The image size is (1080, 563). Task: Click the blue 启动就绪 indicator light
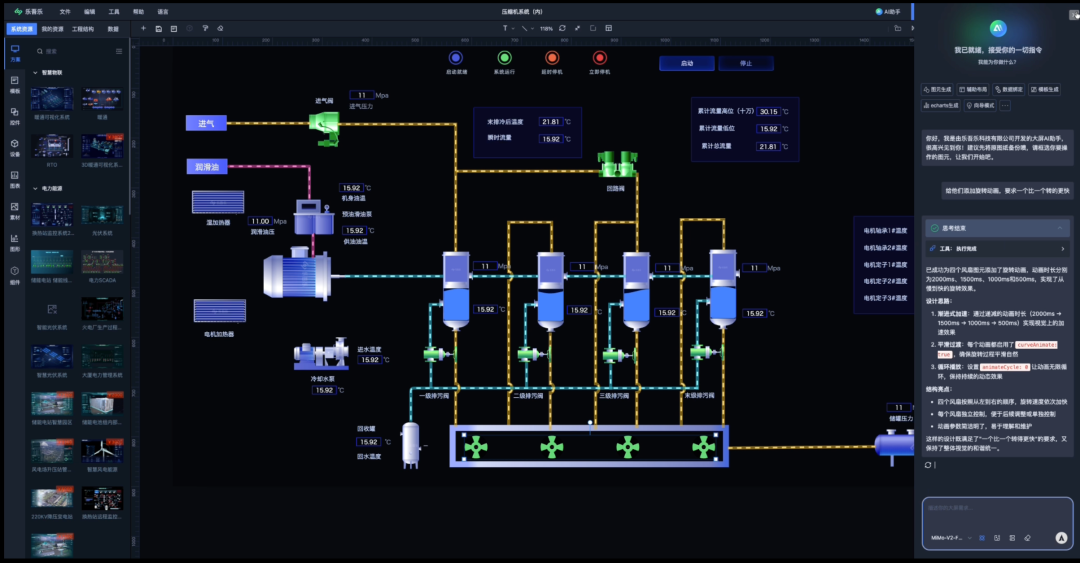pos(455,58)
